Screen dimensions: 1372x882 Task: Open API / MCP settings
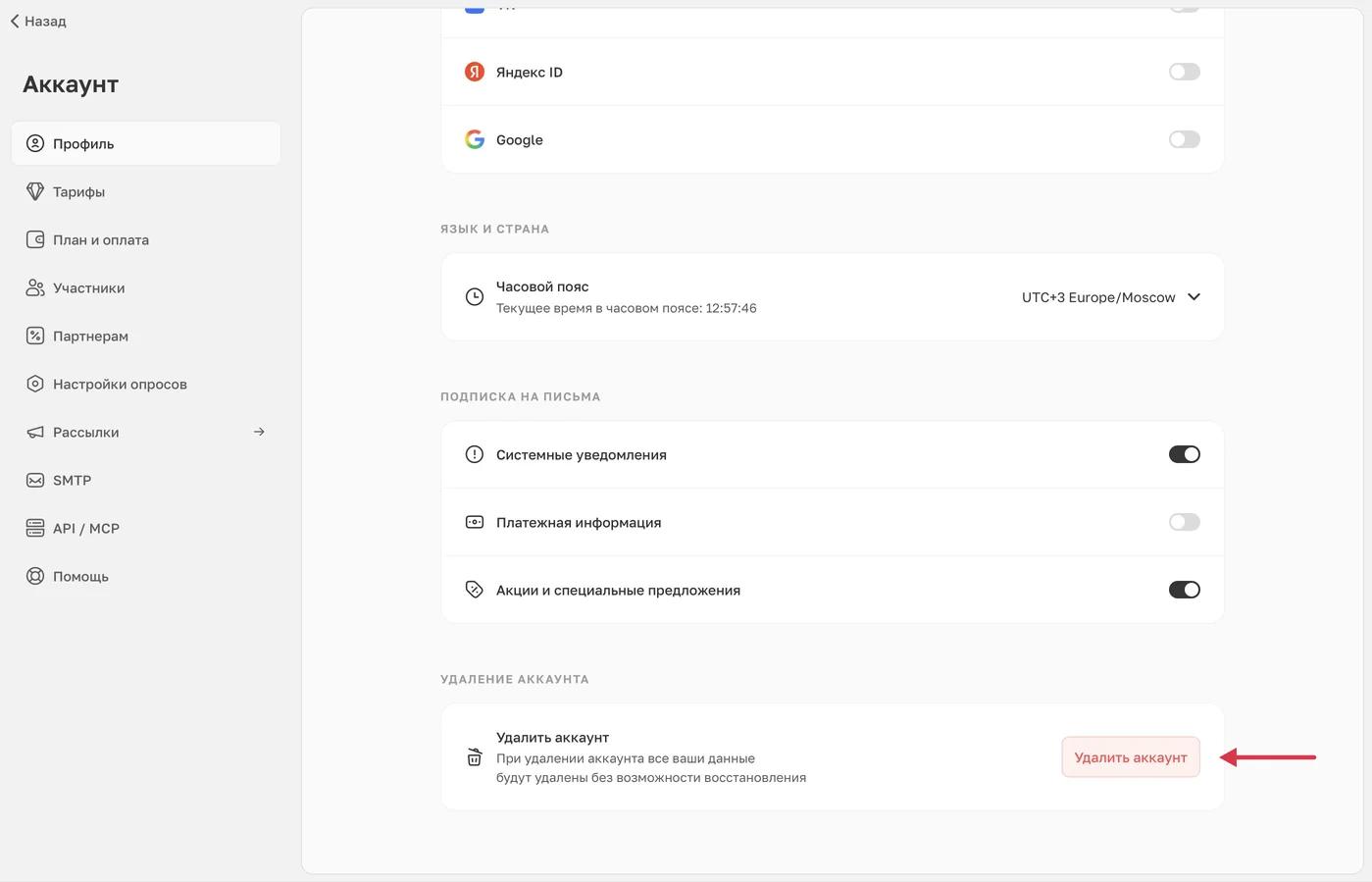pyautogui.click(x=146, y=528)
